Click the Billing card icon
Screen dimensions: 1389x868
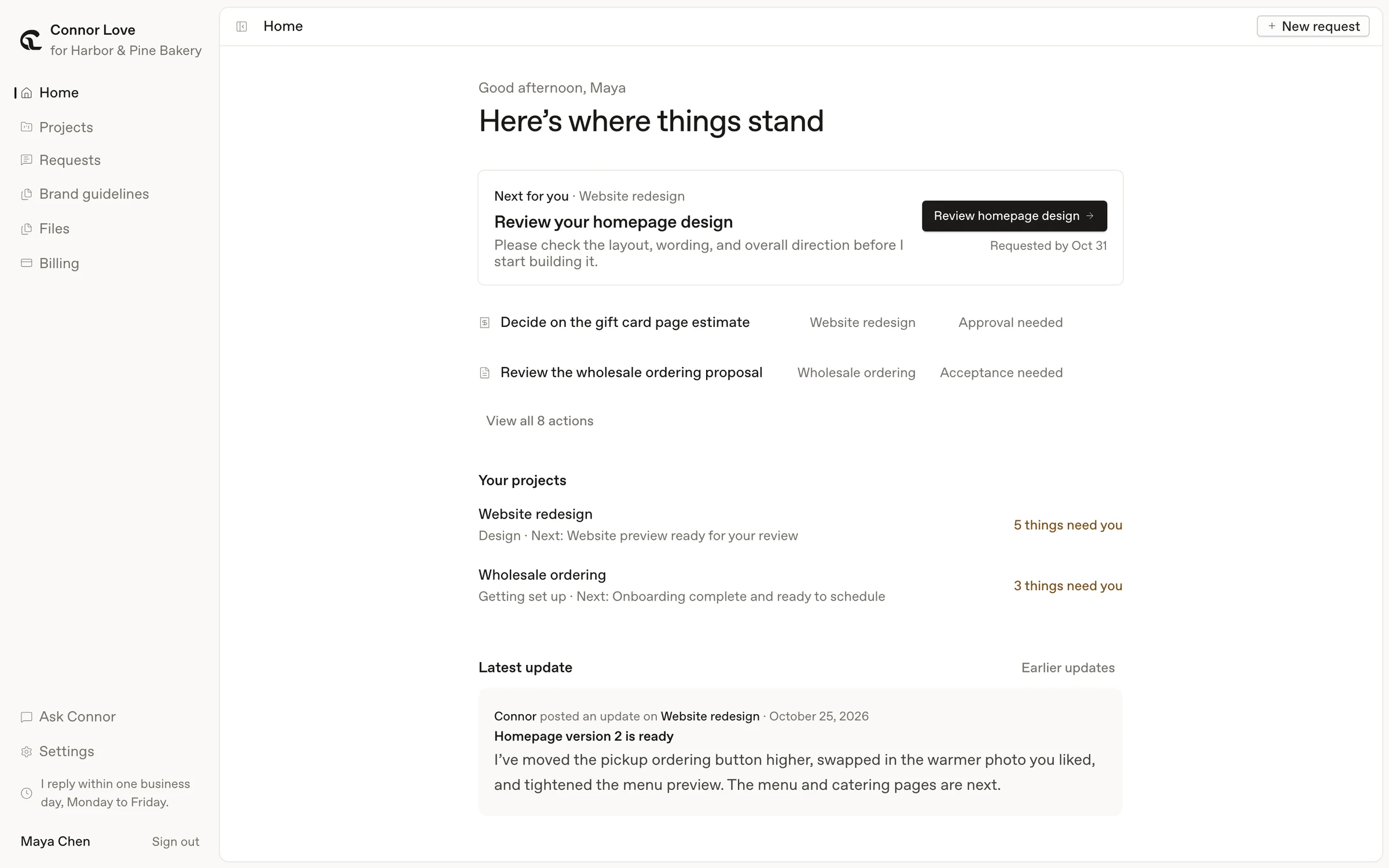(27, 263)
